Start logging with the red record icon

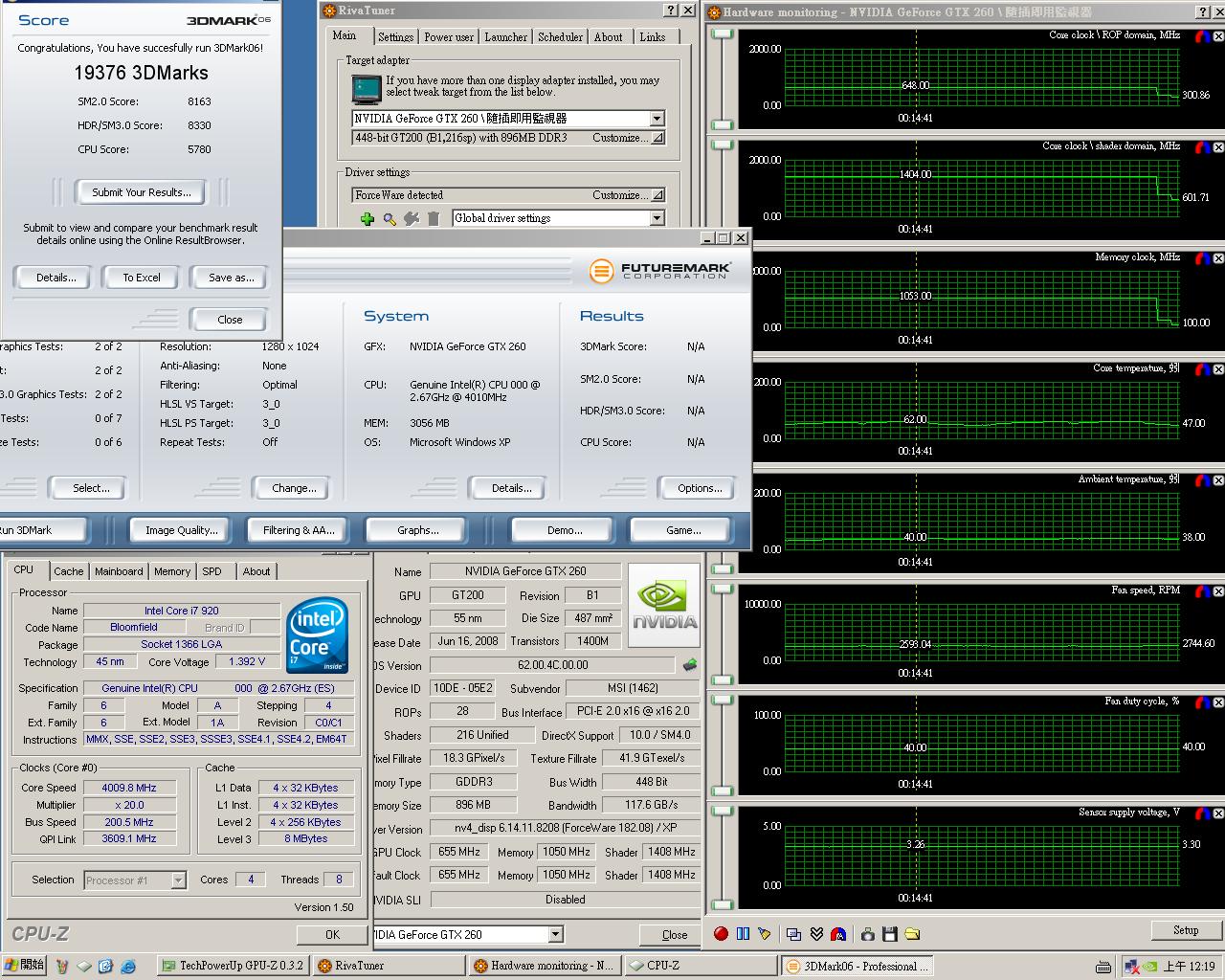721,934
